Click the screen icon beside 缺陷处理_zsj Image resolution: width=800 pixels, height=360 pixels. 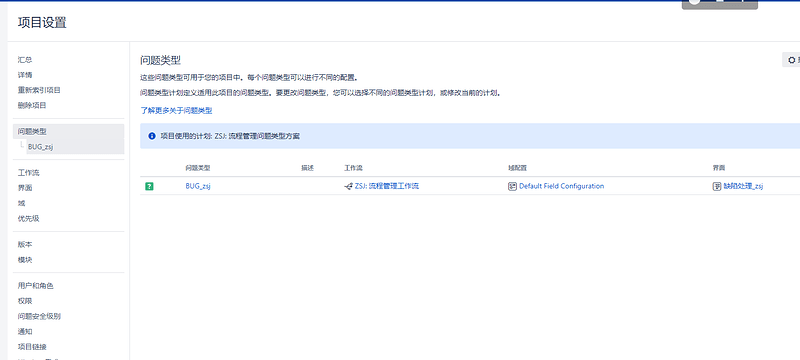click(717, 187)
